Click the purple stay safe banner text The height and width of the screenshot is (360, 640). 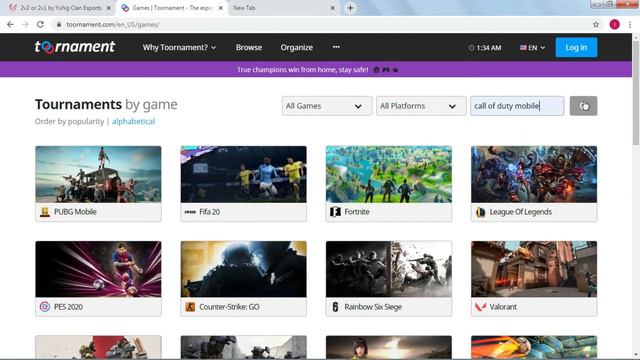coord(302,70)
